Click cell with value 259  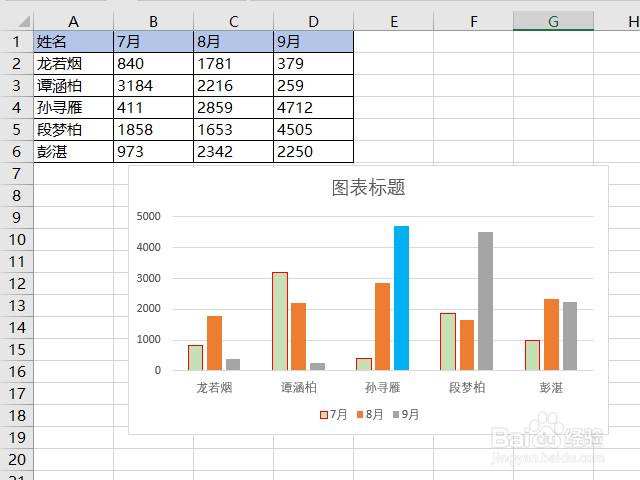(313, 86)
